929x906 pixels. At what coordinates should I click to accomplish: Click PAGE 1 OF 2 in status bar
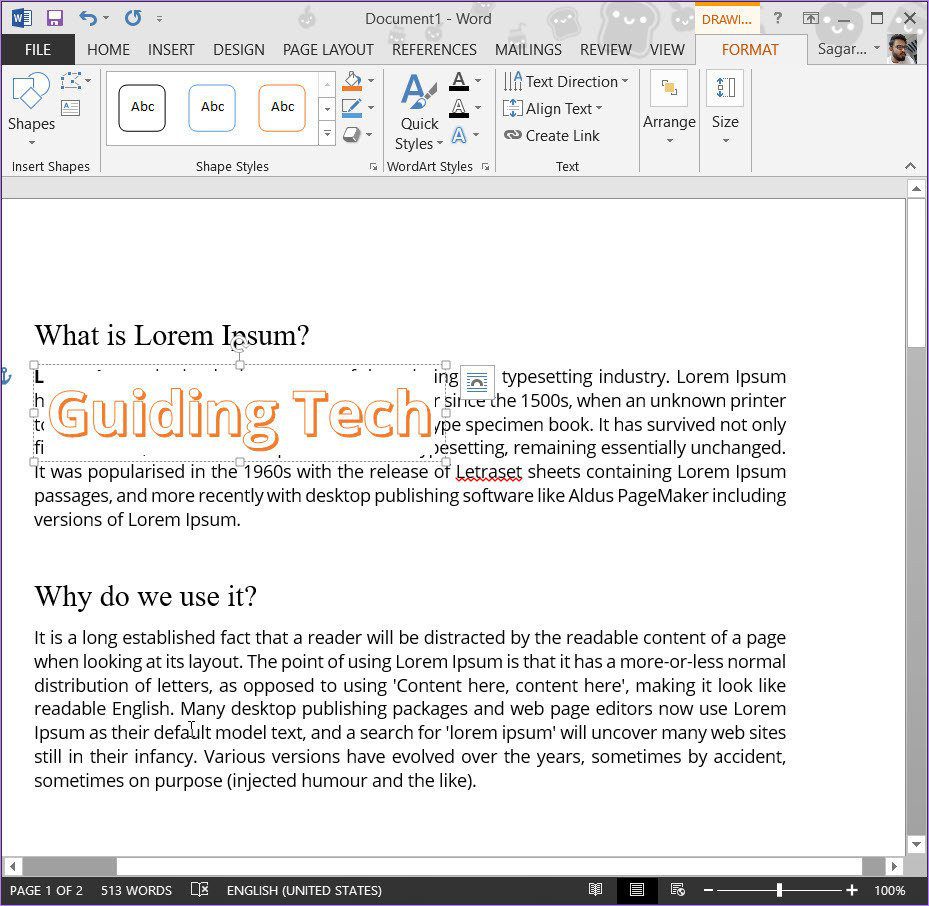[46, 891]
